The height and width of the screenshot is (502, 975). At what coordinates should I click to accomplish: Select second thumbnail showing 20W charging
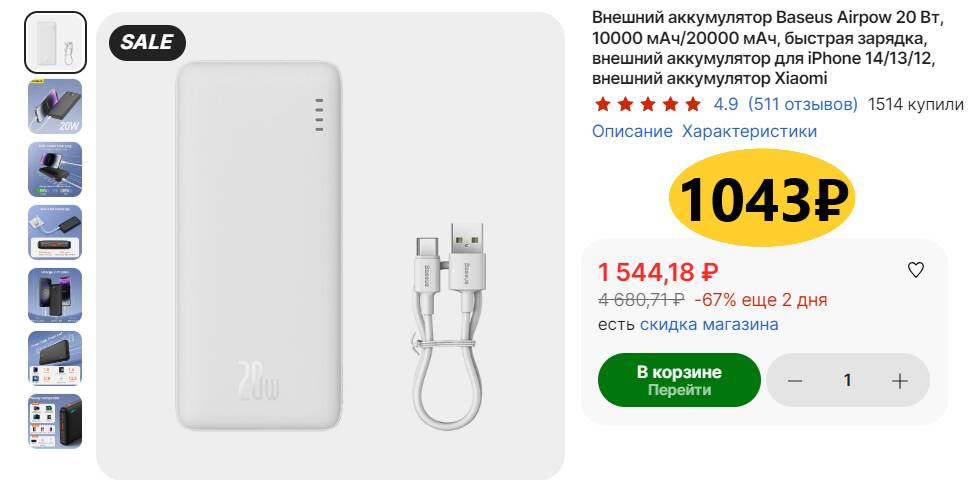tap(55, 106)
